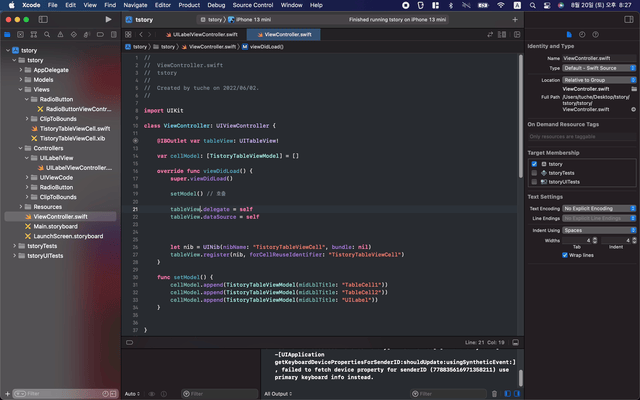This screenshot has height=400, width=640.
Task: Open the Text Encoding dropdown
Action: coord(599,209)
